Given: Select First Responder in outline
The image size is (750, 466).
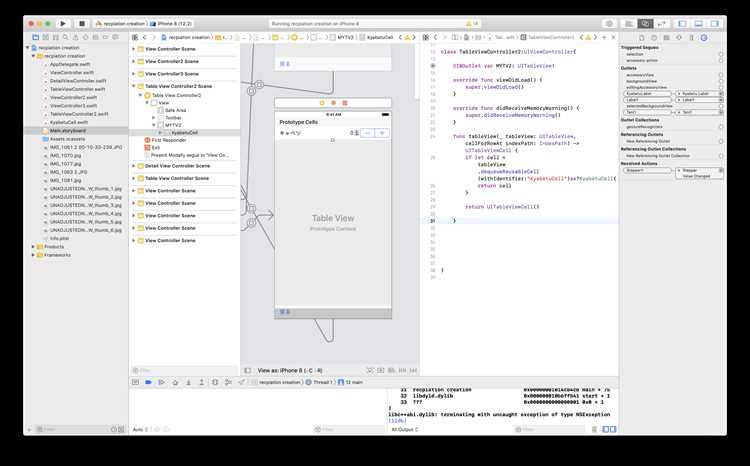Looking at the screenshot, I should coord(169,140).
